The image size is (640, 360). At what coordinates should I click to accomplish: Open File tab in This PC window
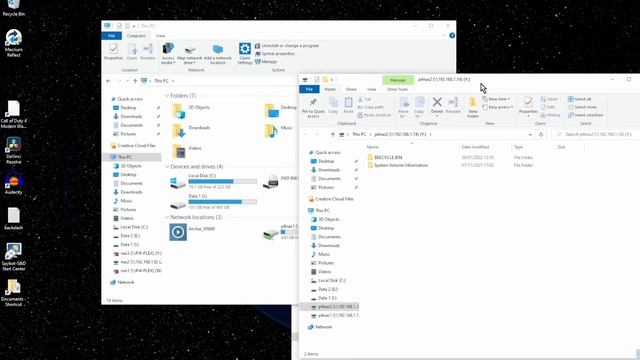pos(111,36)
